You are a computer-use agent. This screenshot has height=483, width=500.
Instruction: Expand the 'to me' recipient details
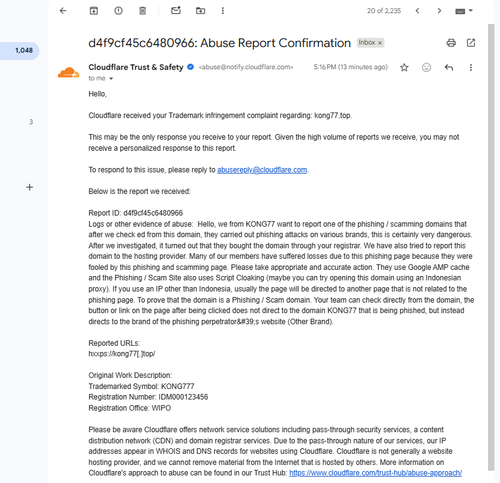pos(111,79)
